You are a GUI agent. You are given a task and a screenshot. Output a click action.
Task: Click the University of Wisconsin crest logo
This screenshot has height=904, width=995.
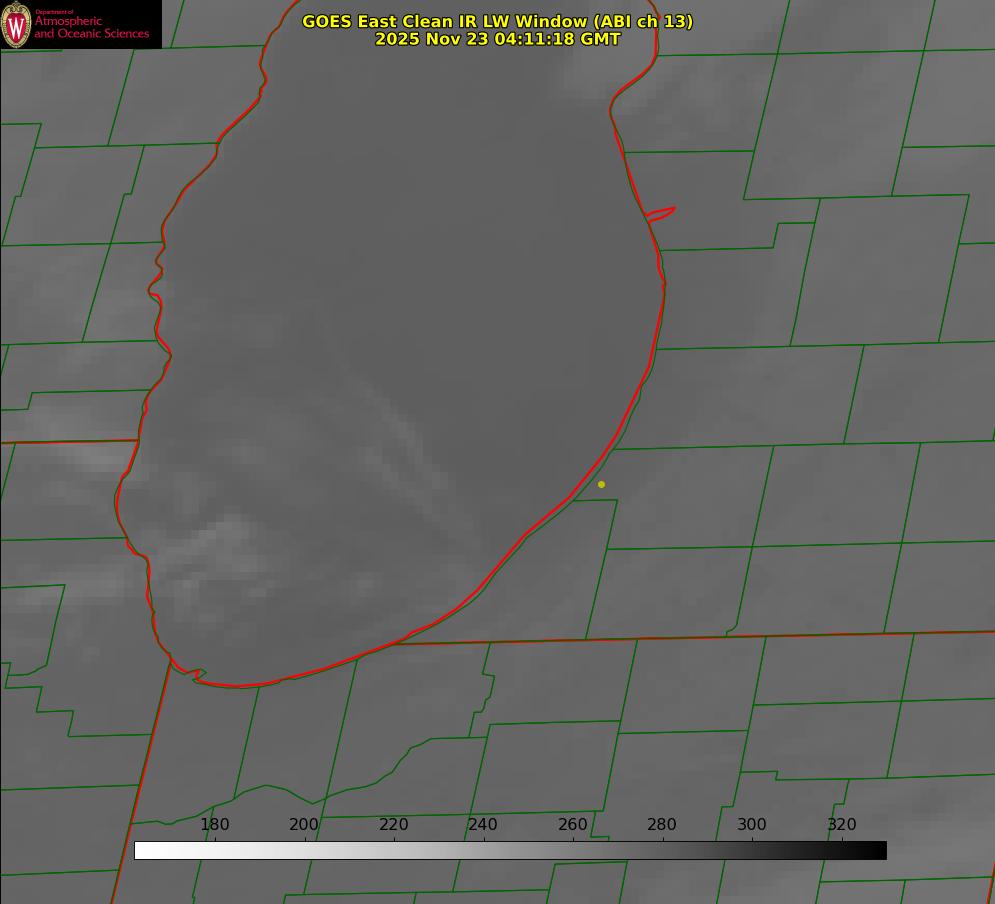coord(16,24)
